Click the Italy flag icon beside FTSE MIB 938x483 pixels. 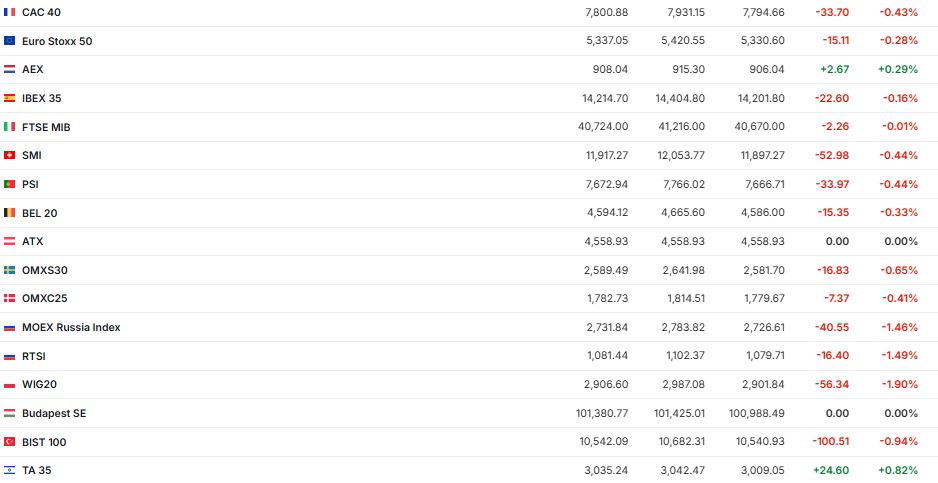[10, 127]
